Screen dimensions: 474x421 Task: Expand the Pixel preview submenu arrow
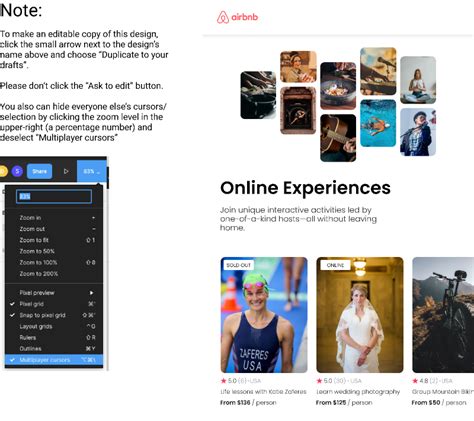click(91, 293)
